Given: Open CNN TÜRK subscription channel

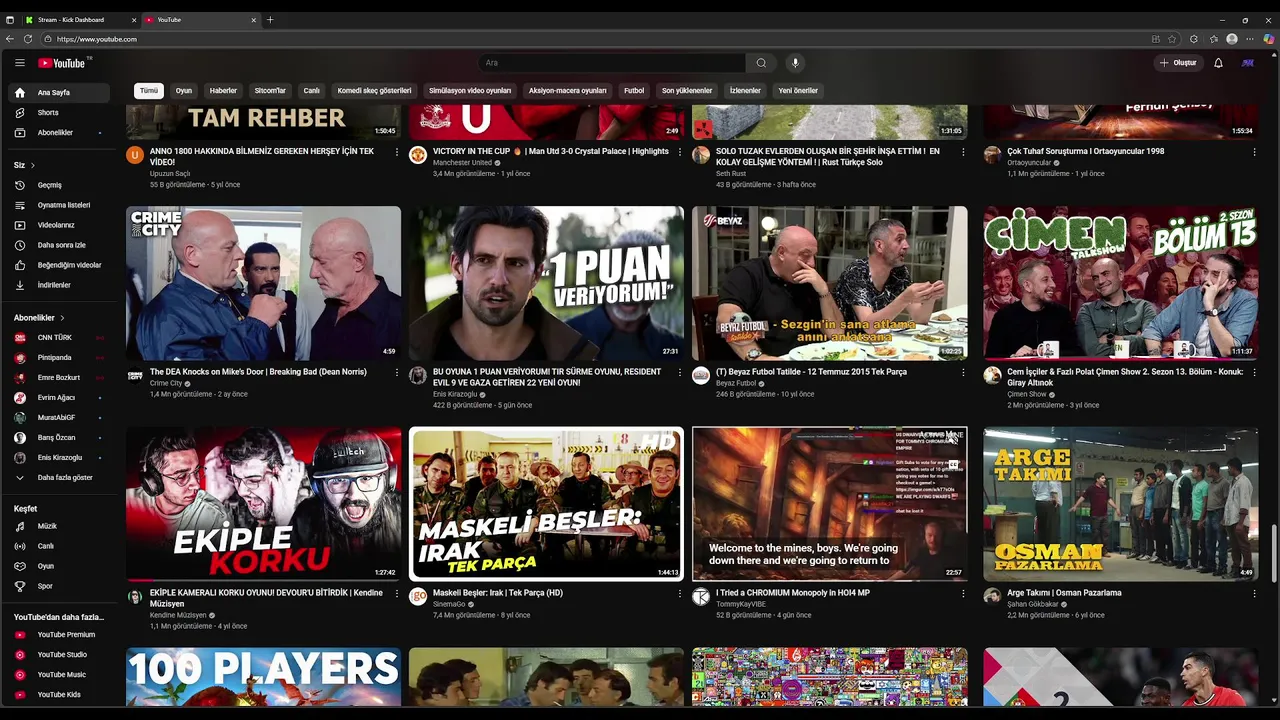Looking at the screenshot, I should coord(60,338).
